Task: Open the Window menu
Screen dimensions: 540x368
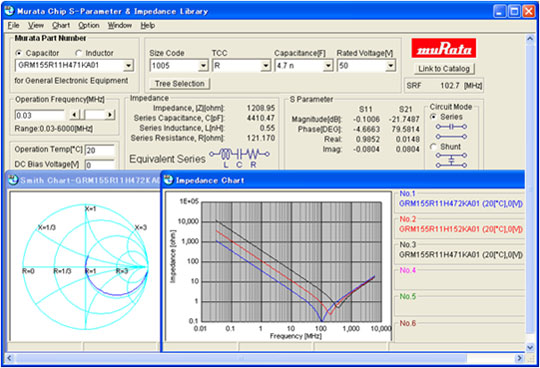Action: tap(120, 25)
